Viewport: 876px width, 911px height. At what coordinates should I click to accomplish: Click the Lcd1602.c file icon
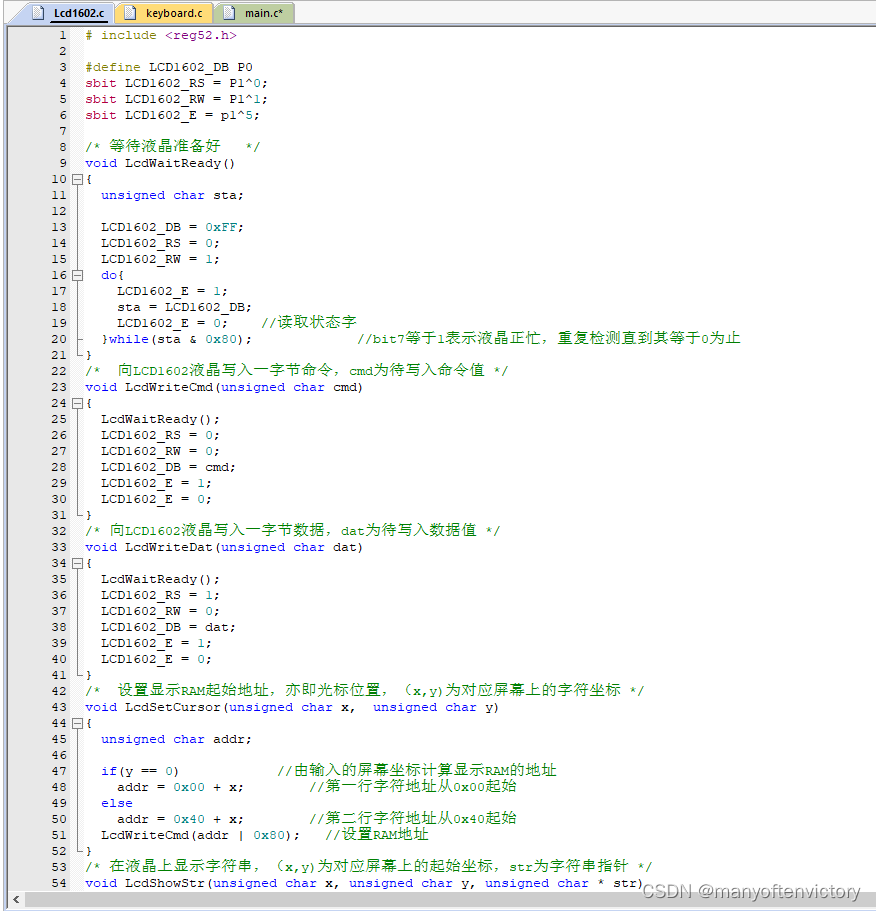38,13
